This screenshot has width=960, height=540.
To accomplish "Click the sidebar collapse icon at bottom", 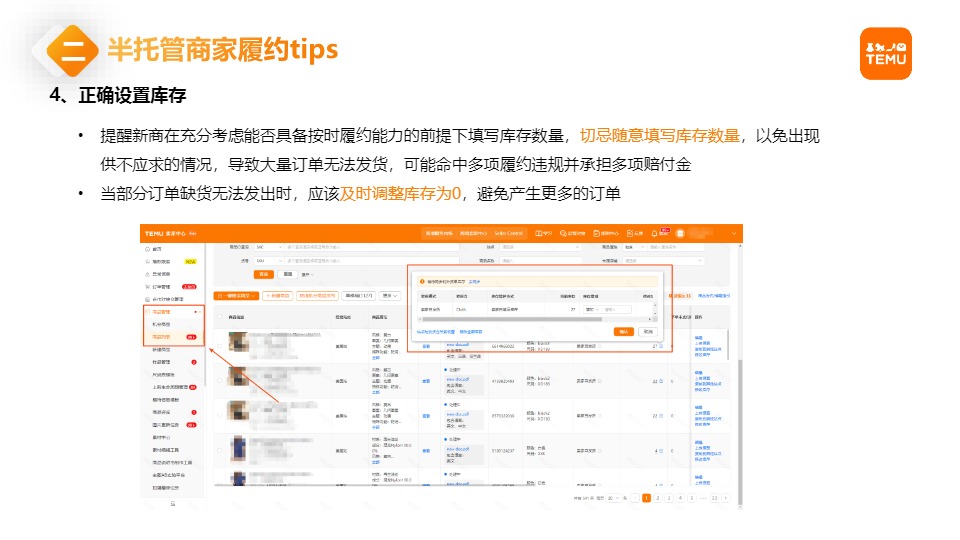I will coord(172,503).
